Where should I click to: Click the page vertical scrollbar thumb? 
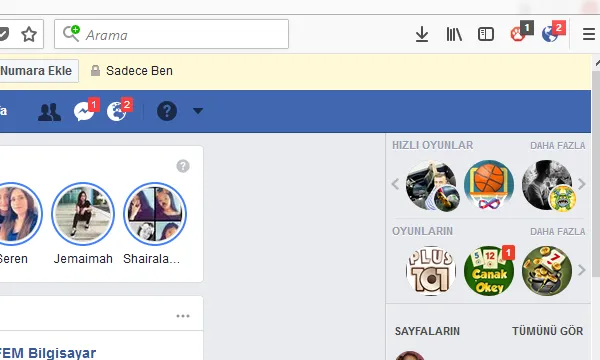596,173
